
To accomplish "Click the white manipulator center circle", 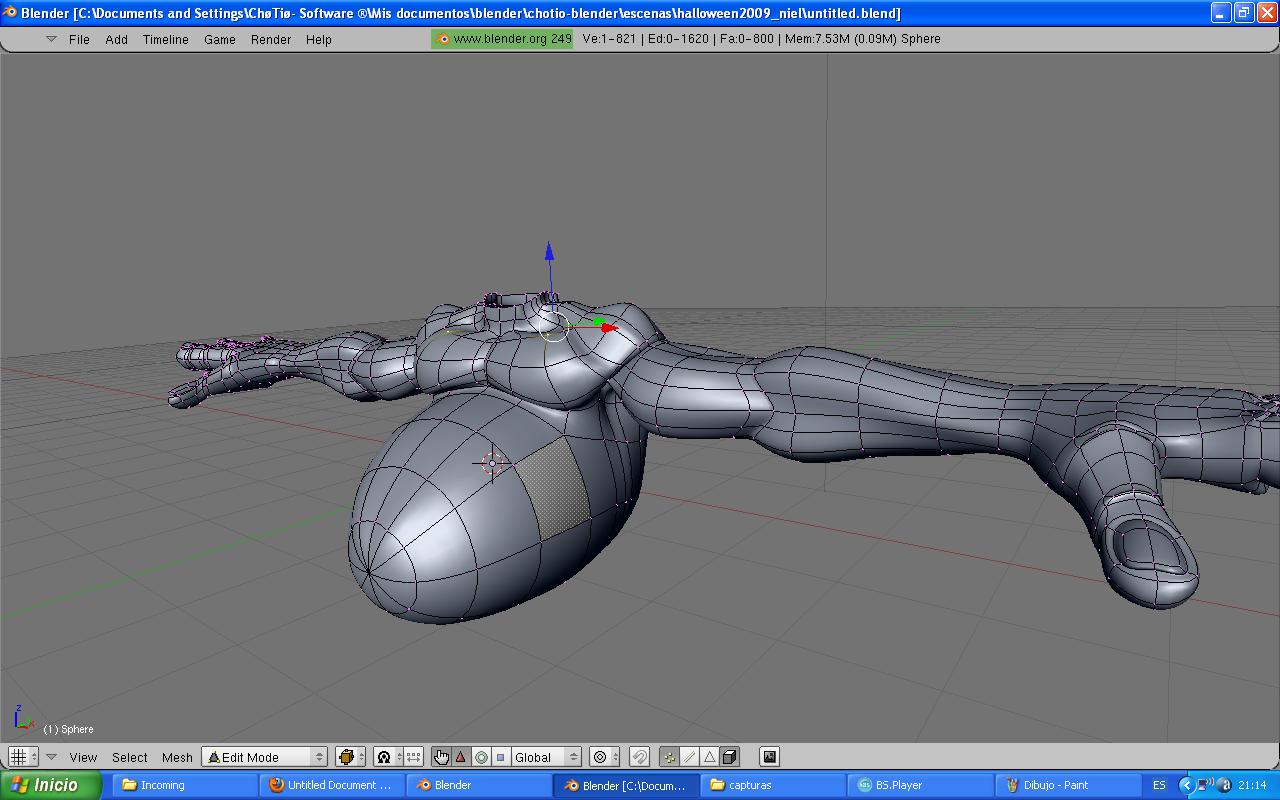I will pos(554,326).
